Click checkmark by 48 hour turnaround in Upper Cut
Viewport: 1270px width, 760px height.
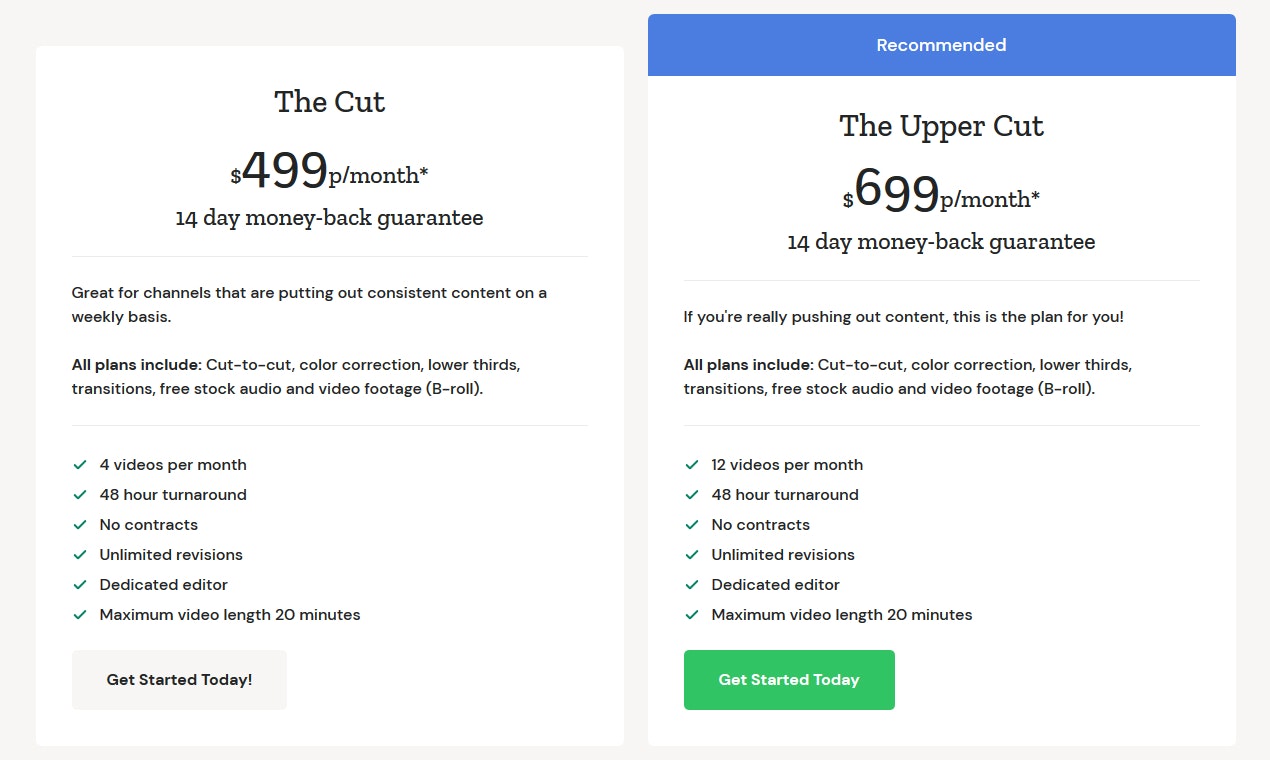[x=692, y=495]
